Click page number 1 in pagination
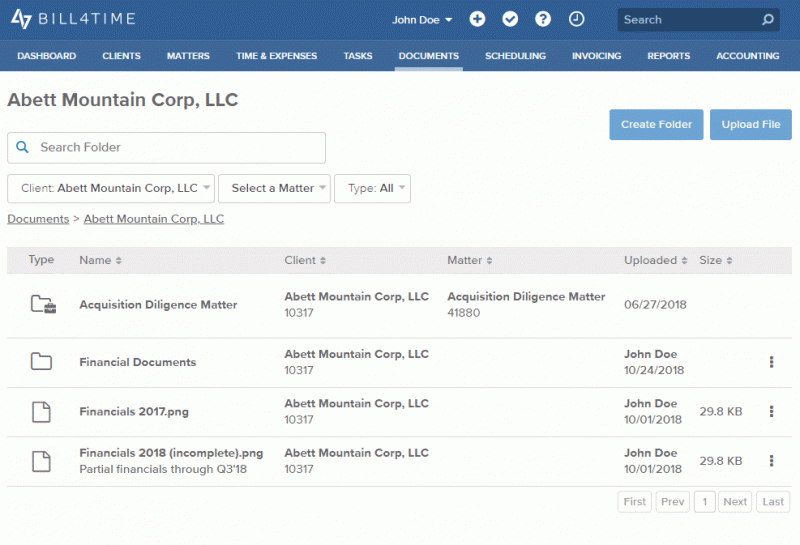The image size is (800, 545). [705, 502]
